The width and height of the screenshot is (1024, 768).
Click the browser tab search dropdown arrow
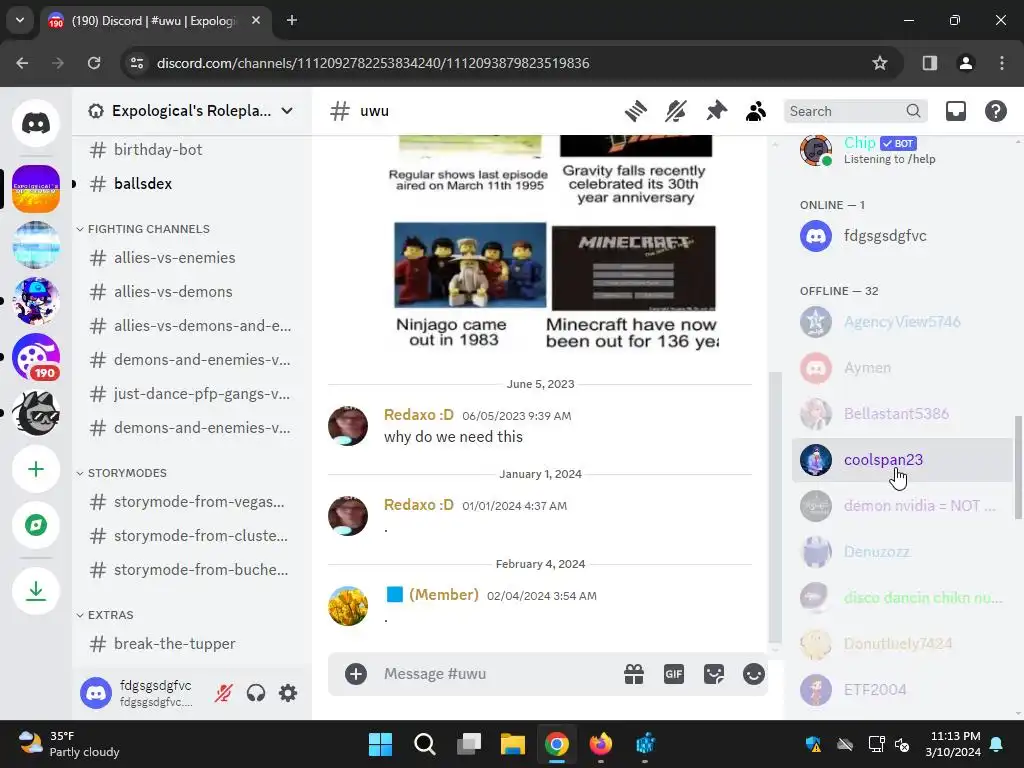pyautogui.click(x=20, y=20)
